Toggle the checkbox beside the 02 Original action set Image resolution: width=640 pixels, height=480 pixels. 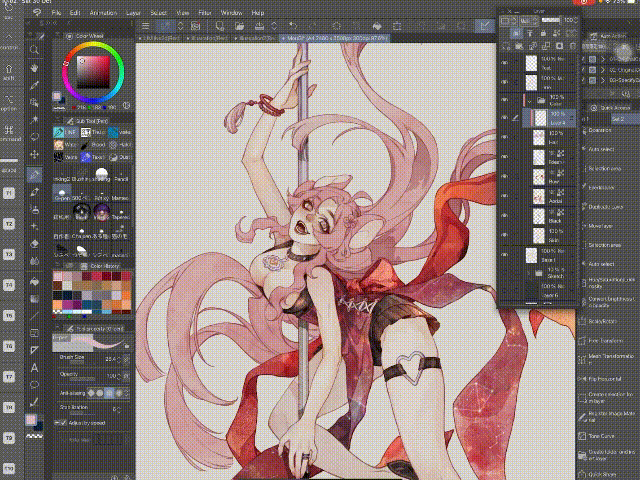point(593,70)
